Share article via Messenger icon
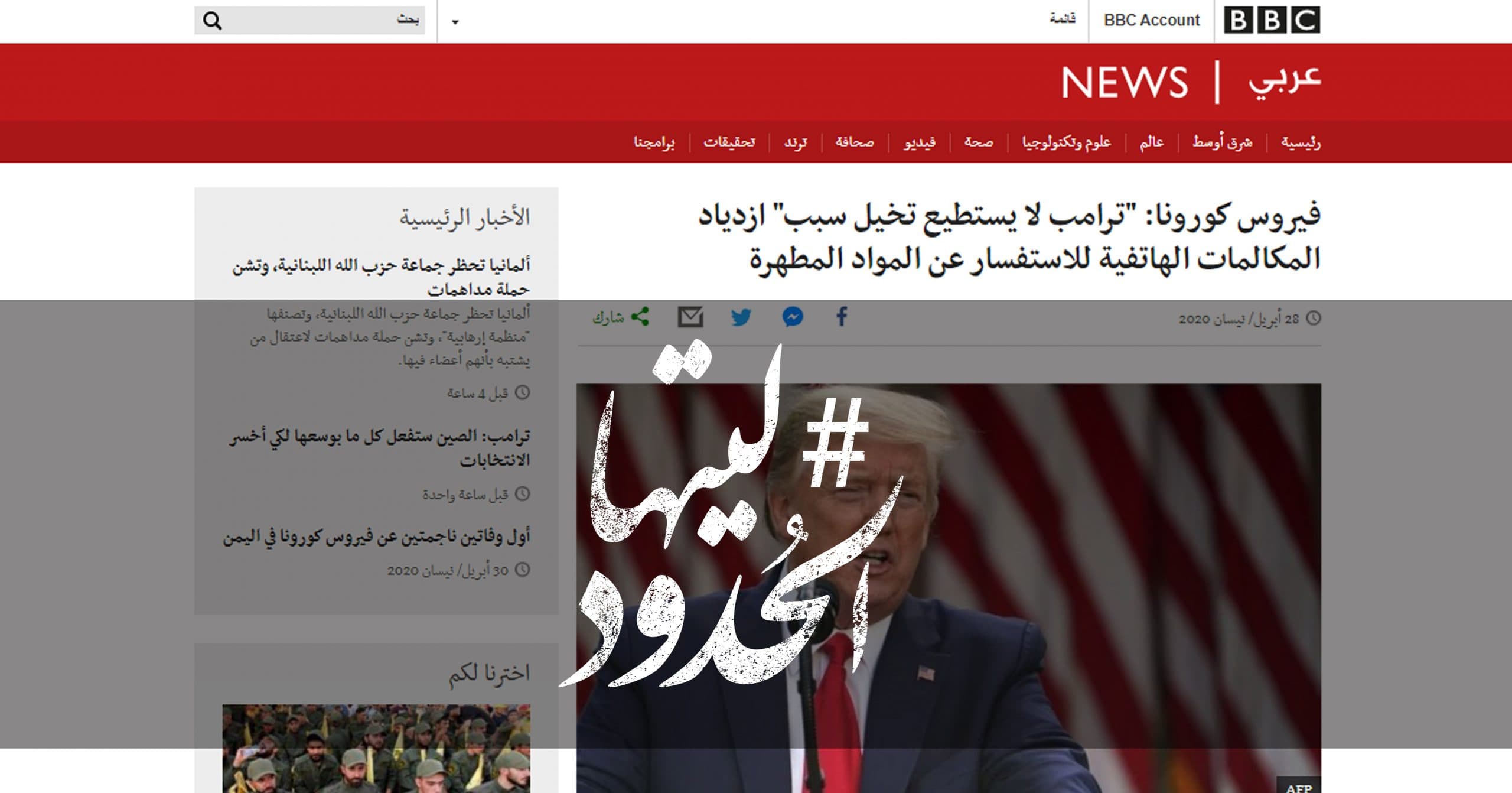The width and height of the screenshot is (1512, 793). tap(793, 317)
